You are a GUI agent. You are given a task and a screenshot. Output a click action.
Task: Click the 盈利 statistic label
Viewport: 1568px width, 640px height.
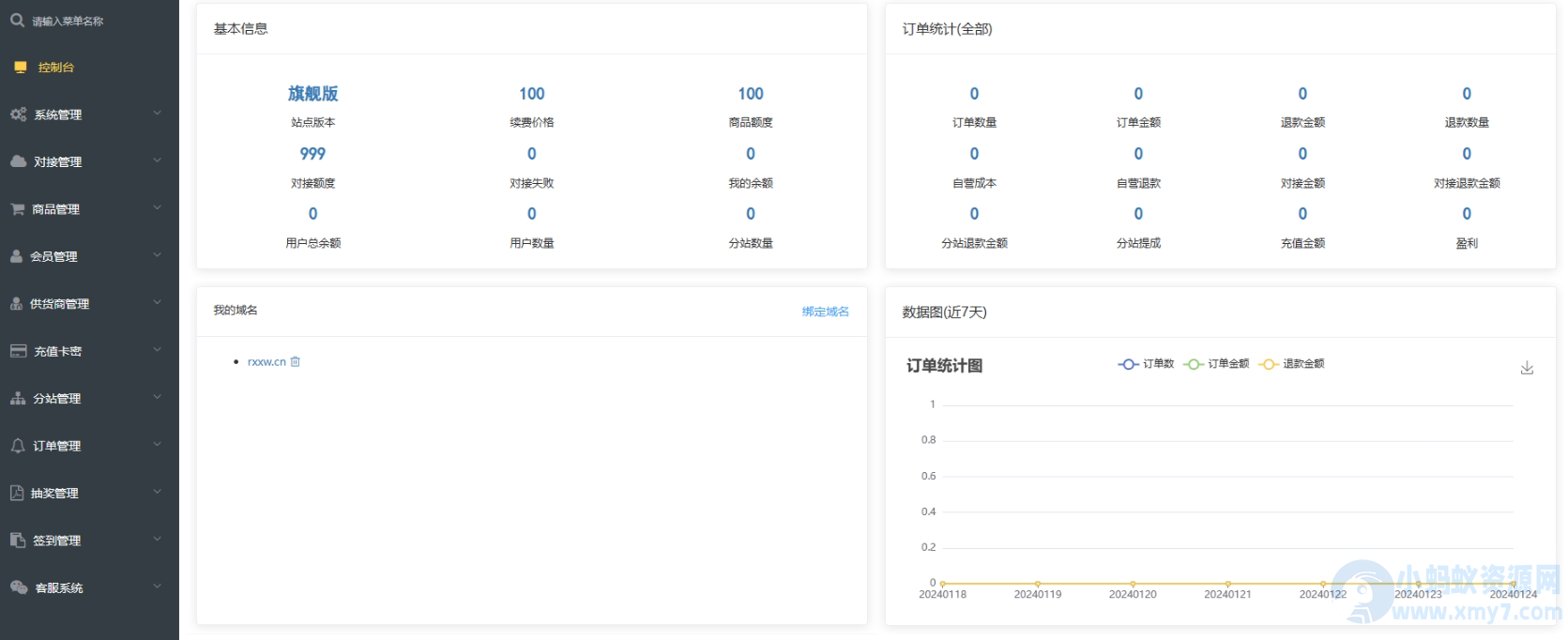1467,243
